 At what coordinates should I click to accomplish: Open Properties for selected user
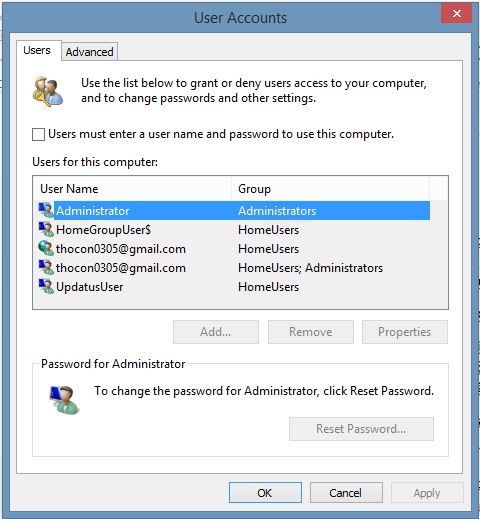(x=405, y=332)
